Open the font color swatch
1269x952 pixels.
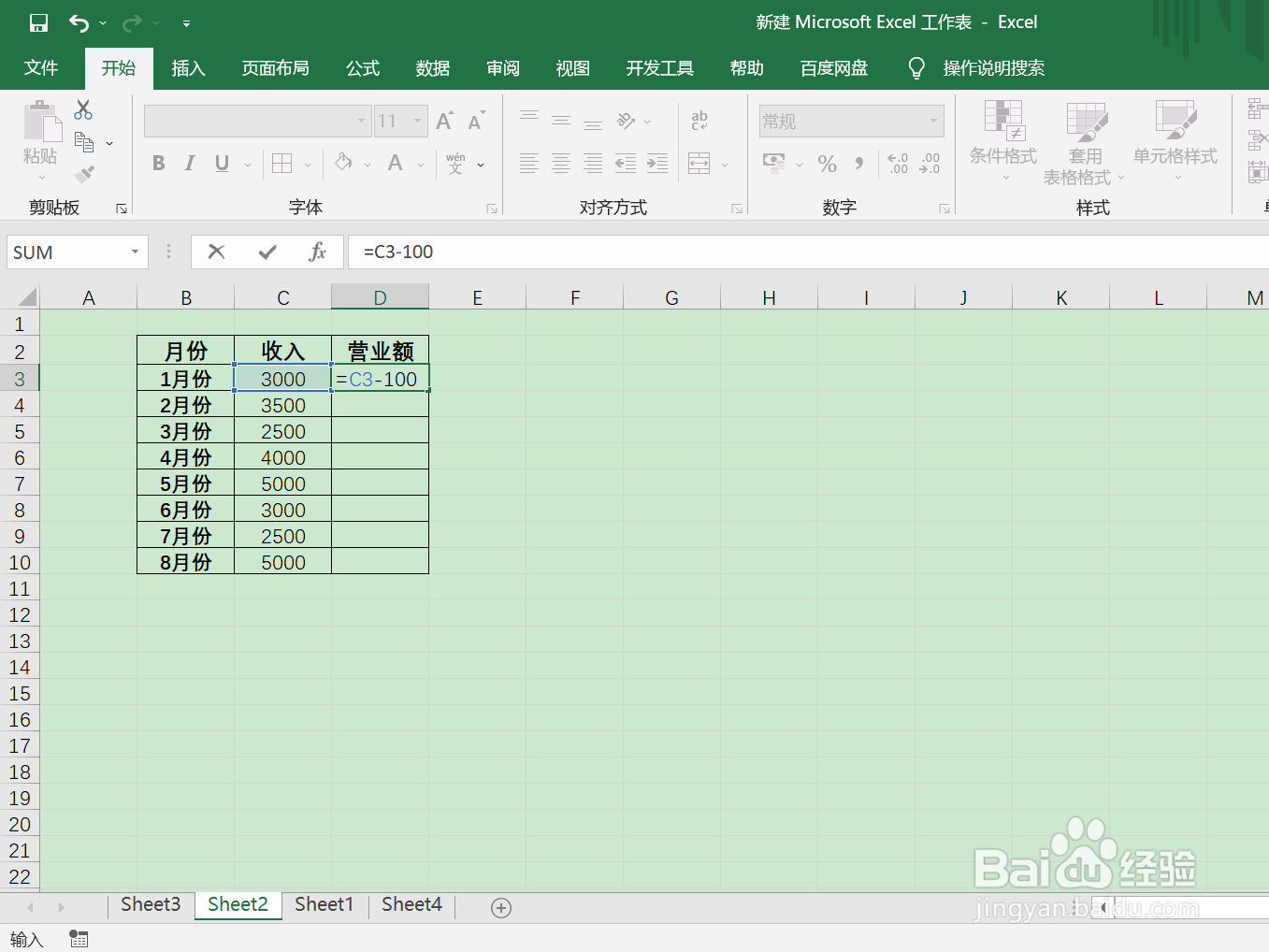coord(394,163)
